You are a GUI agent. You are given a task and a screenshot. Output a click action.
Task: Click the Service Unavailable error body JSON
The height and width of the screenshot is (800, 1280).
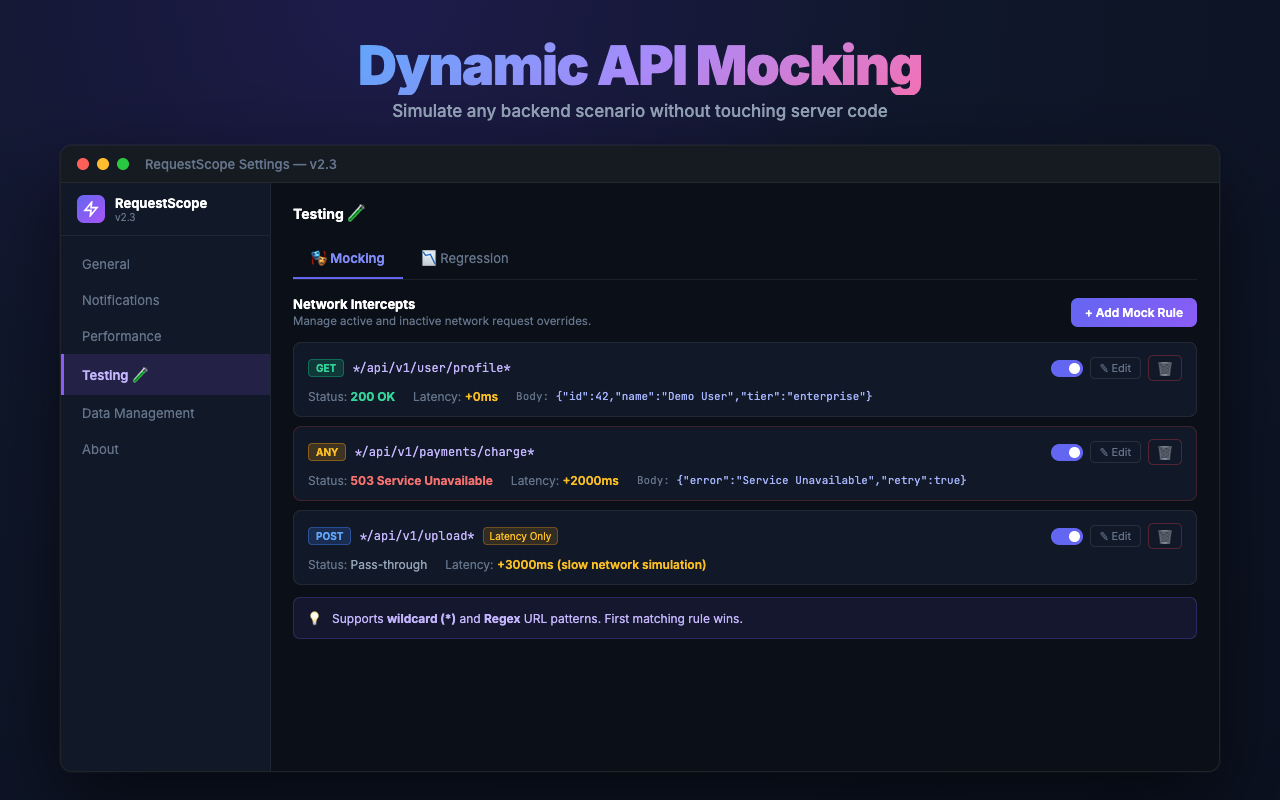(821, 480)
